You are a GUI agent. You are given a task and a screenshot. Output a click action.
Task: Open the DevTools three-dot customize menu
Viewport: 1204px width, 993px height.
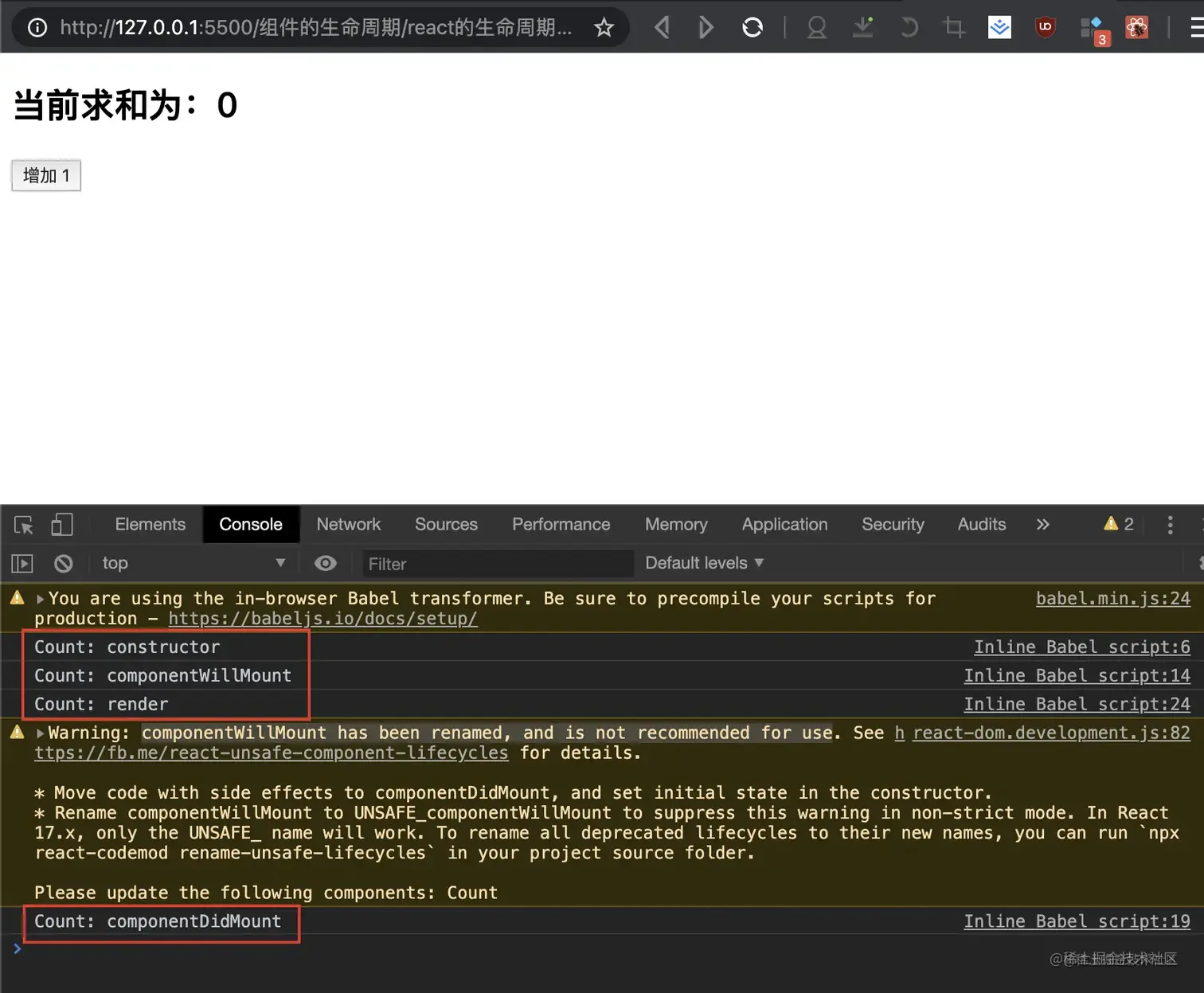click(1170, 525)
